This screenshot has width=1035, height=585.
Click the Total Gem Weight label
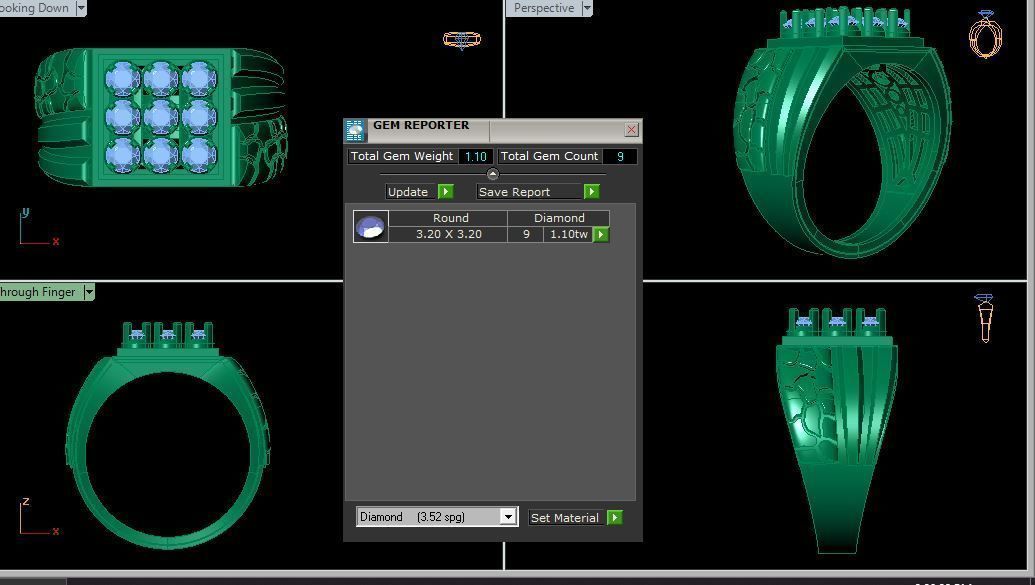tap(402, 156)
